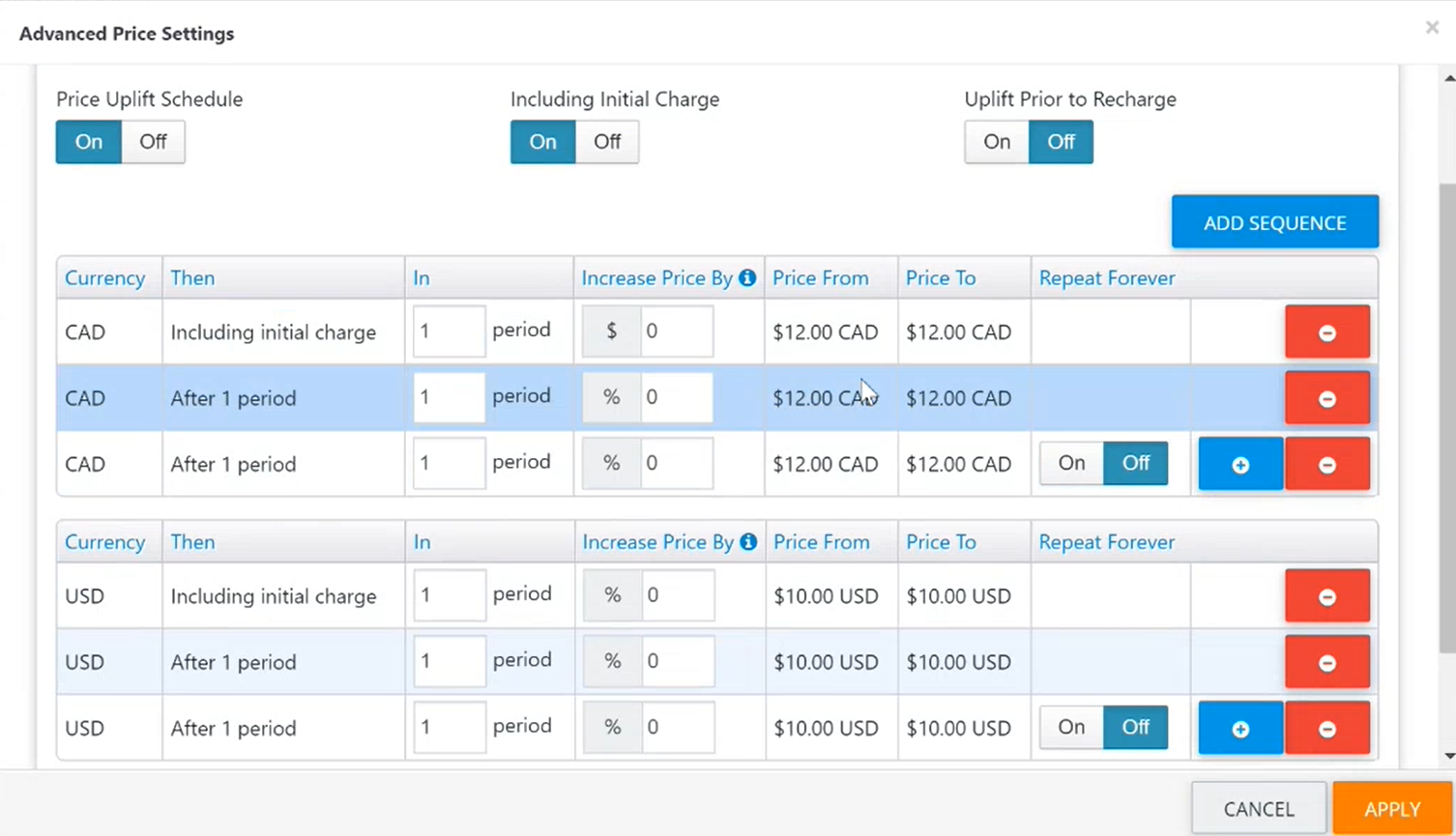Turn Uplift Prior to Recharge On

coord(997,142)
